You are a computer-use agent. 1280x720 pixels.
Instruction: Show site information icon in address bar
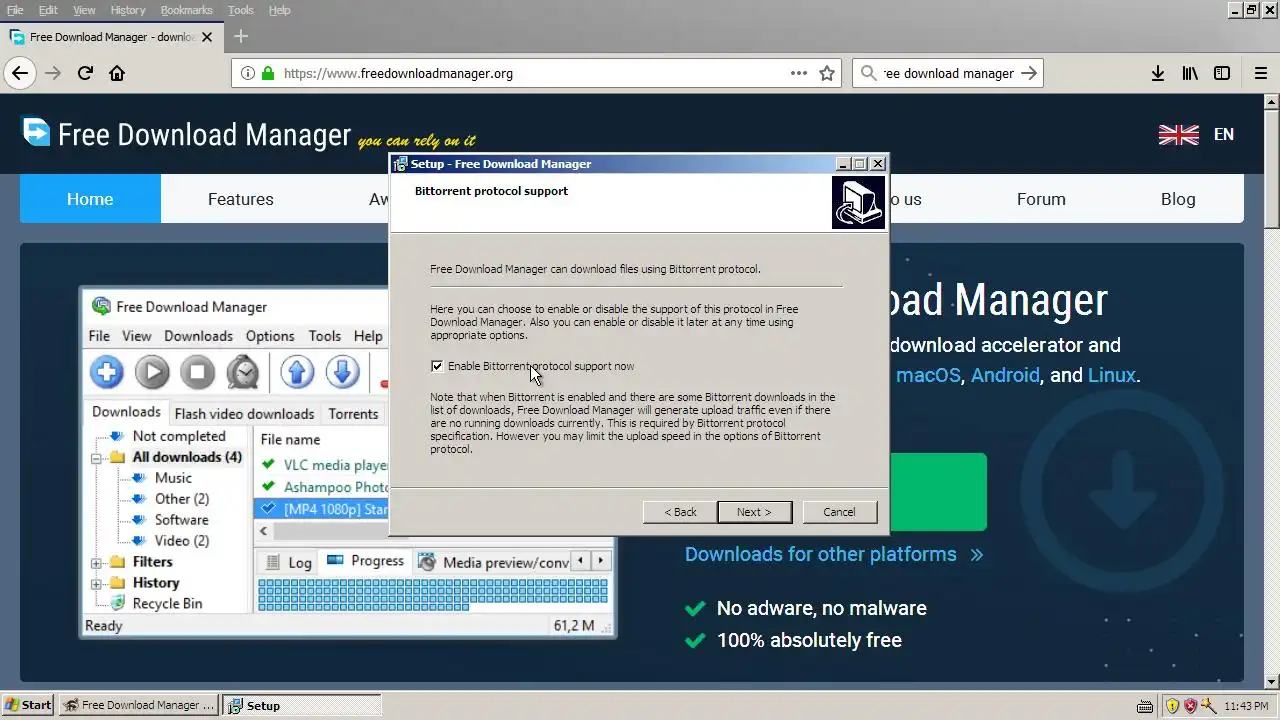pos(248,73)
